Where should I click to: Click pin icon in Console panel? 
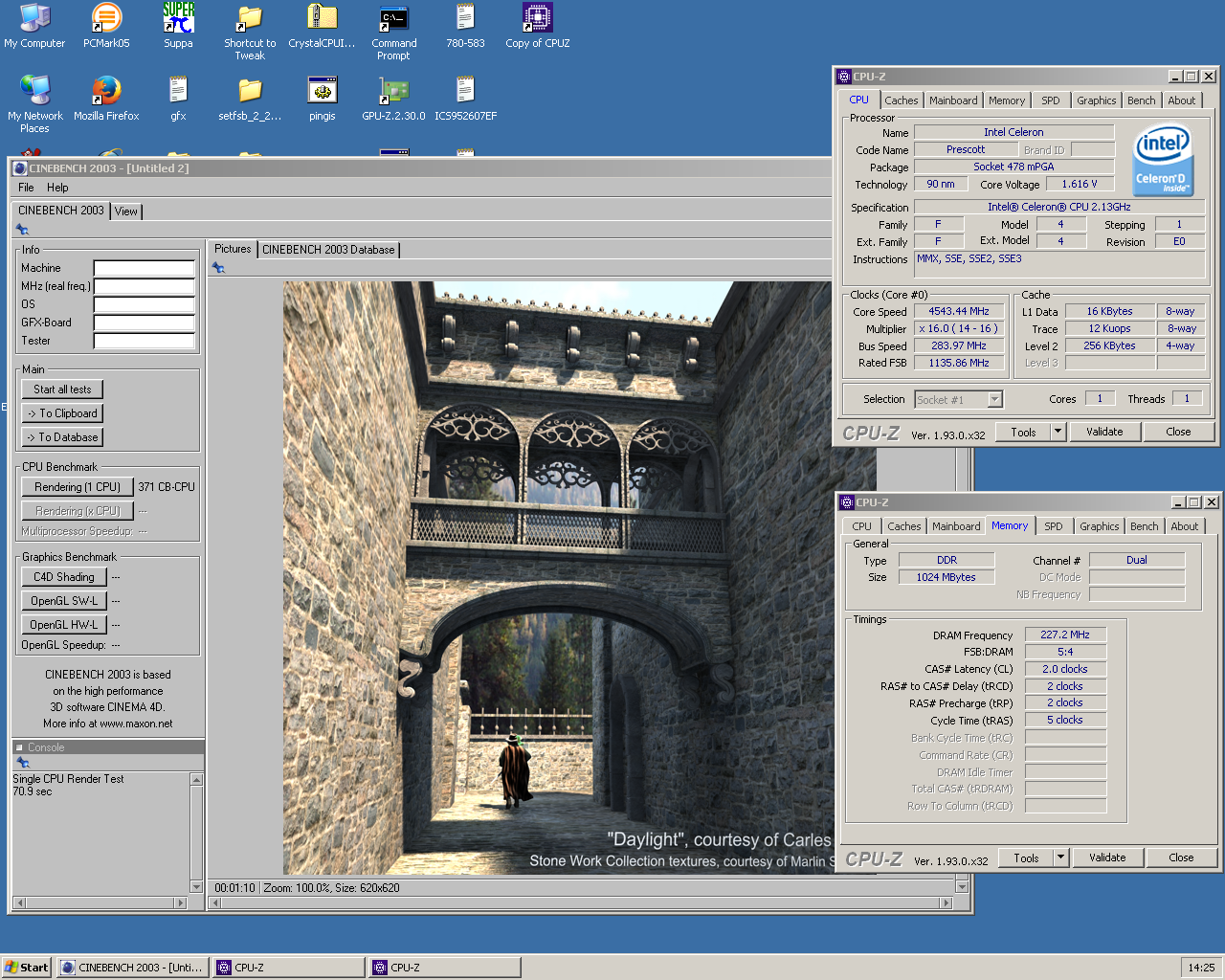click(x=23, y=763)
